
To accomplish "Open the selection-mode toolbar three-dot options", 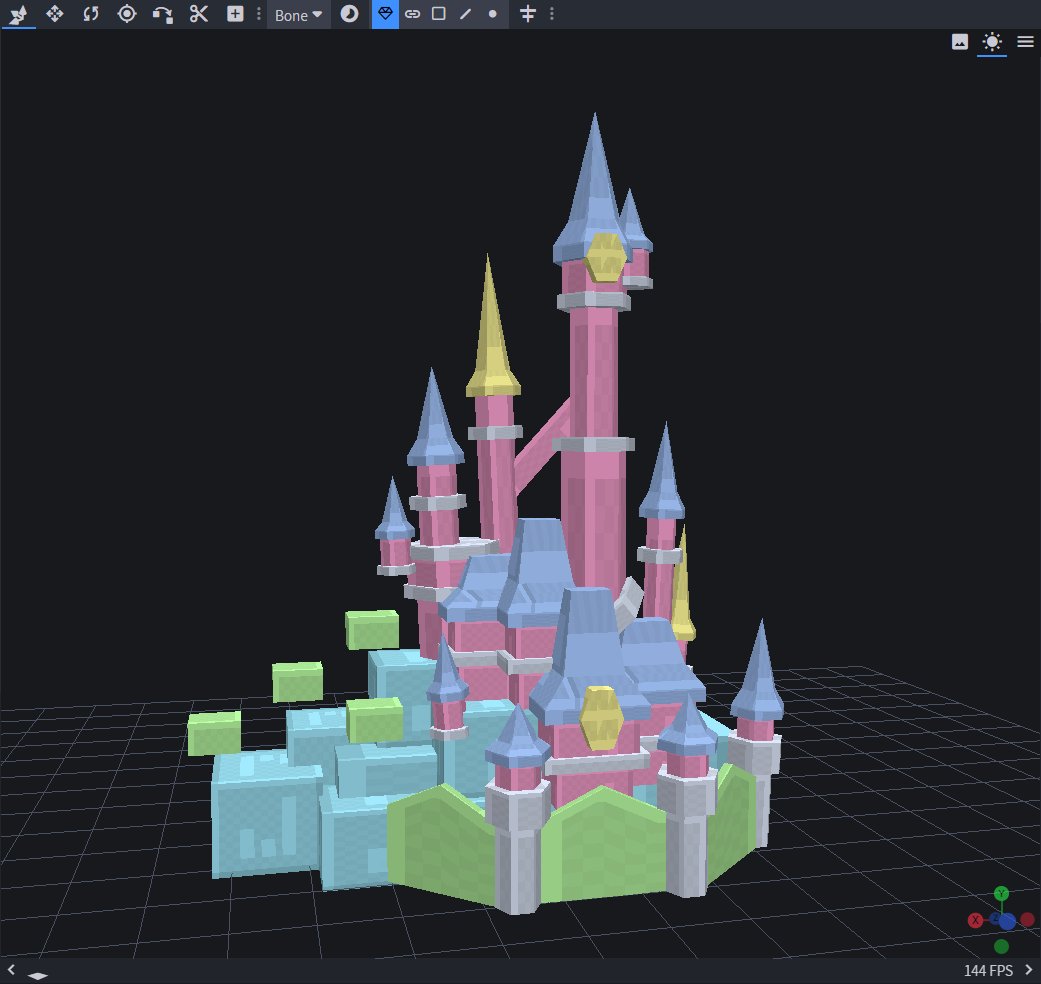I will coord(552,14).
